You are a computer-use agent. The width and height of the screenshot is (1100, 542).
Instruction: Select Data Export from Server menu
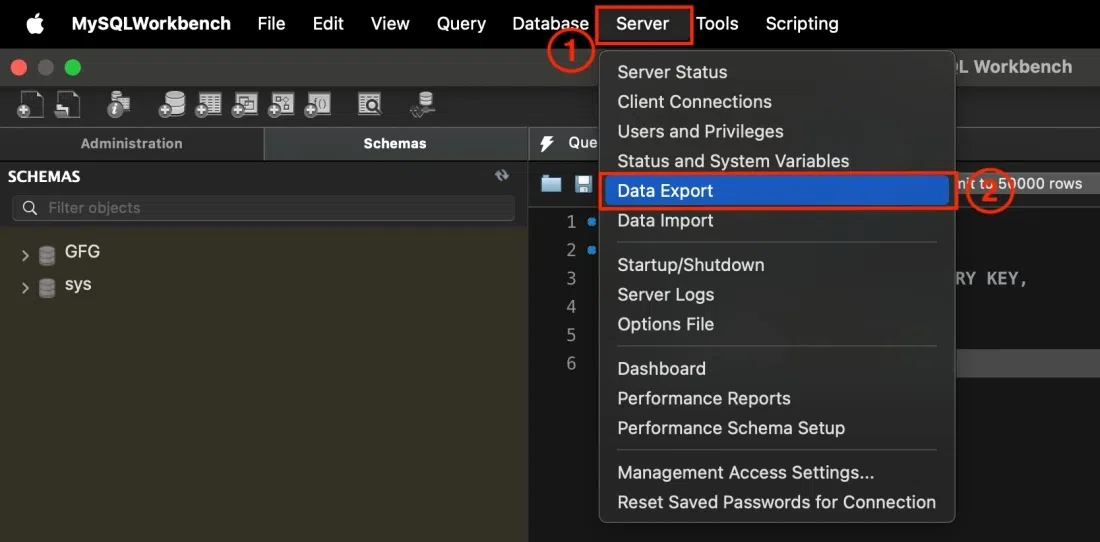click(665, 191)
